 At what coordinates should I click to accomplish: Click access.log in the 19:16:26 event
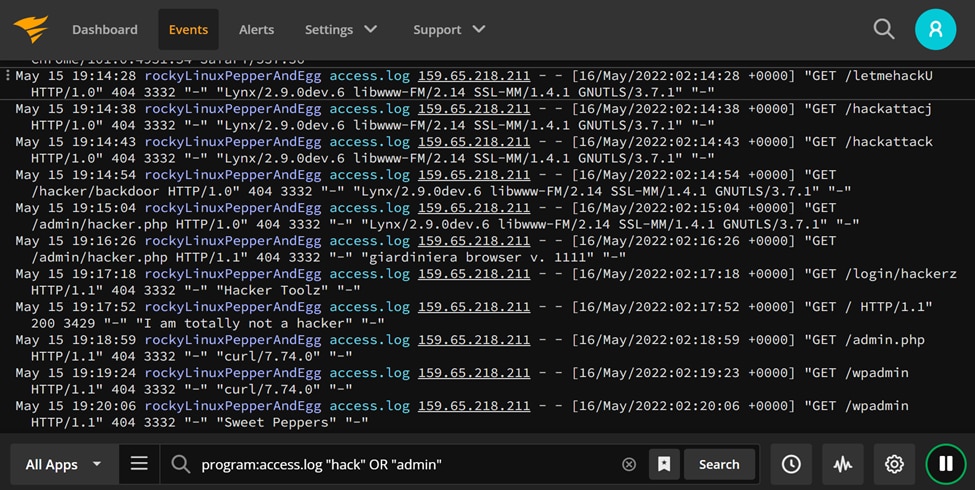click(x=369, y=241)
